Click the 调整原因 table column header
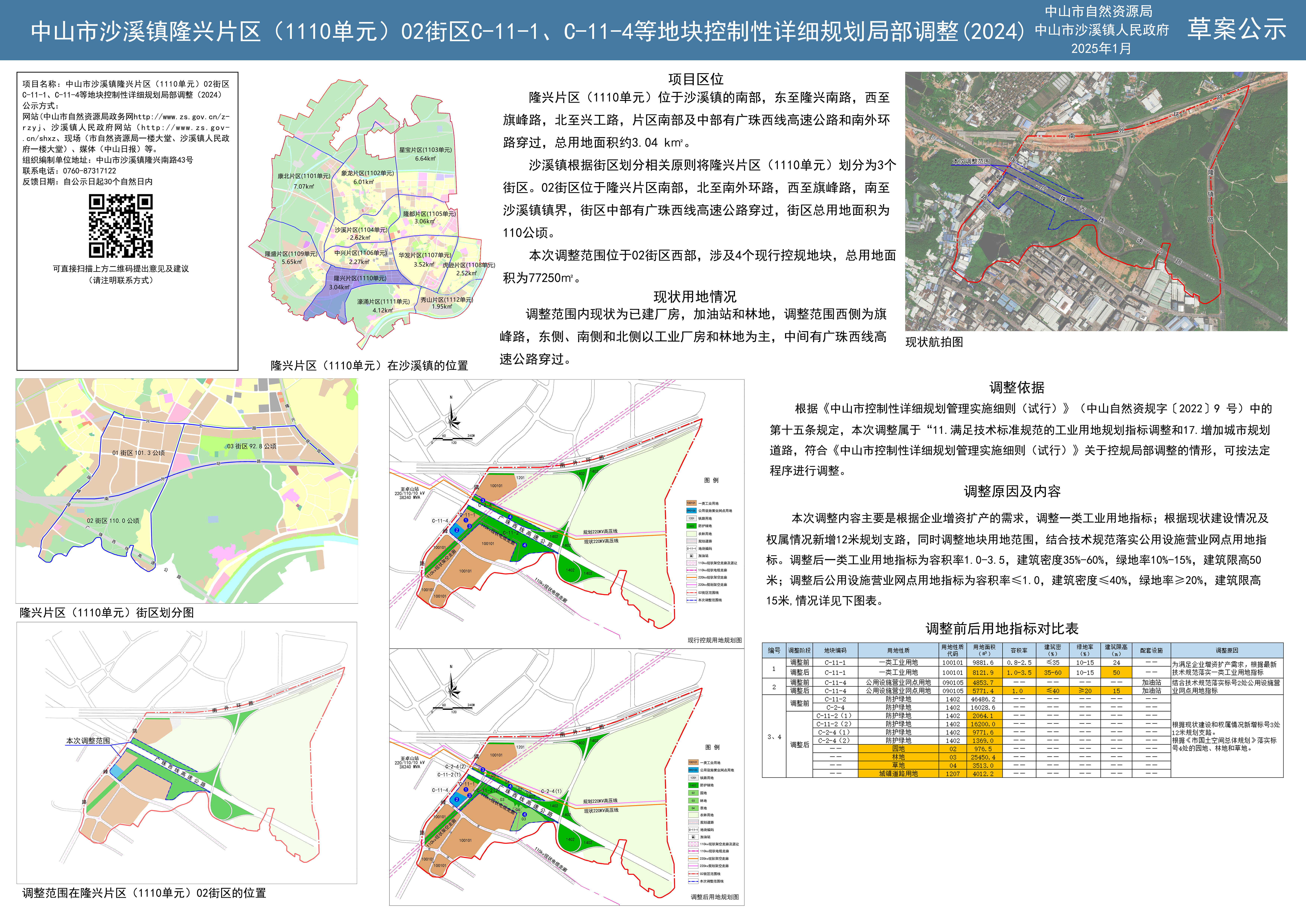The image size is (1306, 924). (x=1227, y=650)
